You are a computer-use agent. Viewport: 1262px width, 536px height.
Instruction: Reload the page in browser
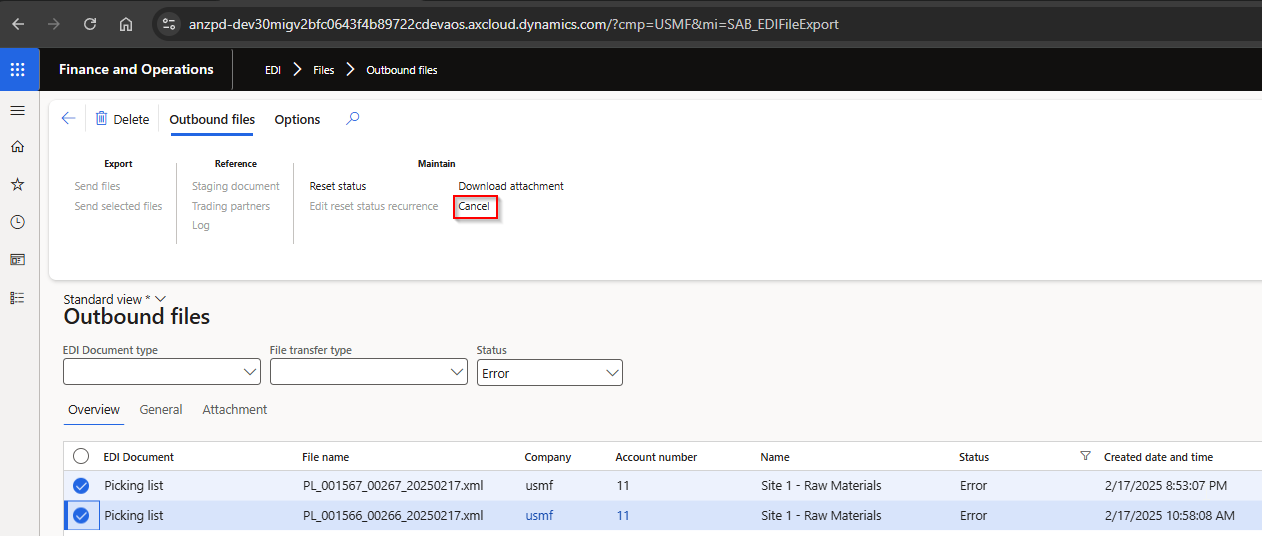(90, 24)
